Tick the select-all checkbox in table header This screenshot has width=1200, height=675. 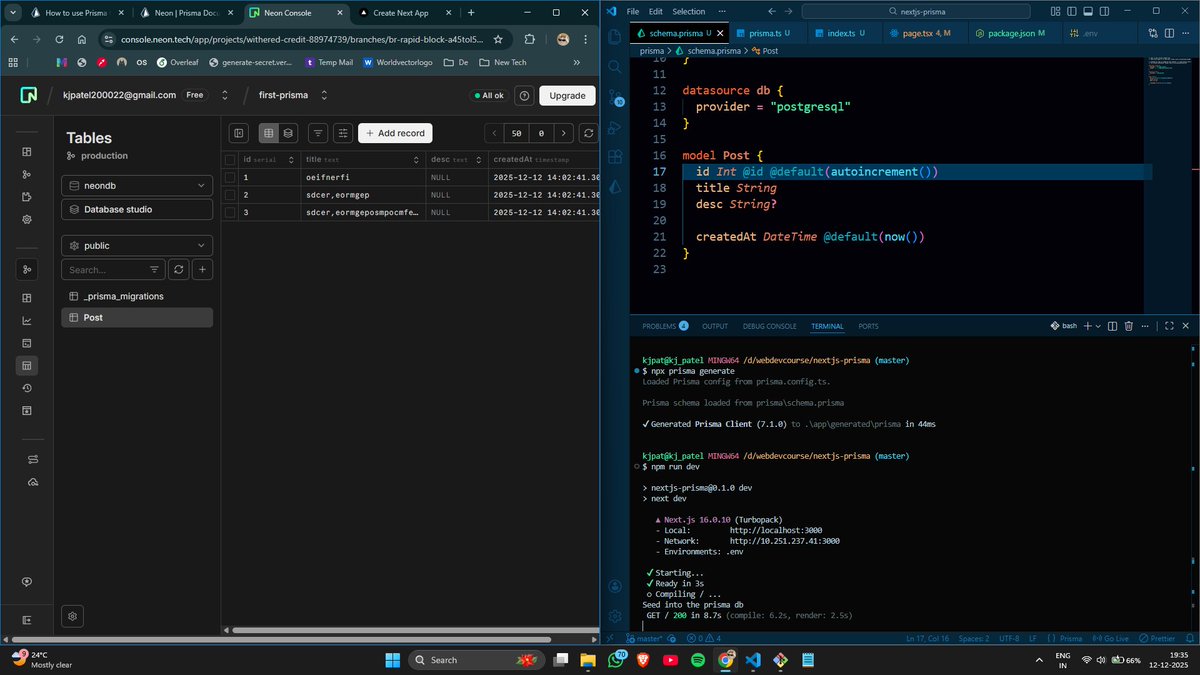[x=230, y=160]
